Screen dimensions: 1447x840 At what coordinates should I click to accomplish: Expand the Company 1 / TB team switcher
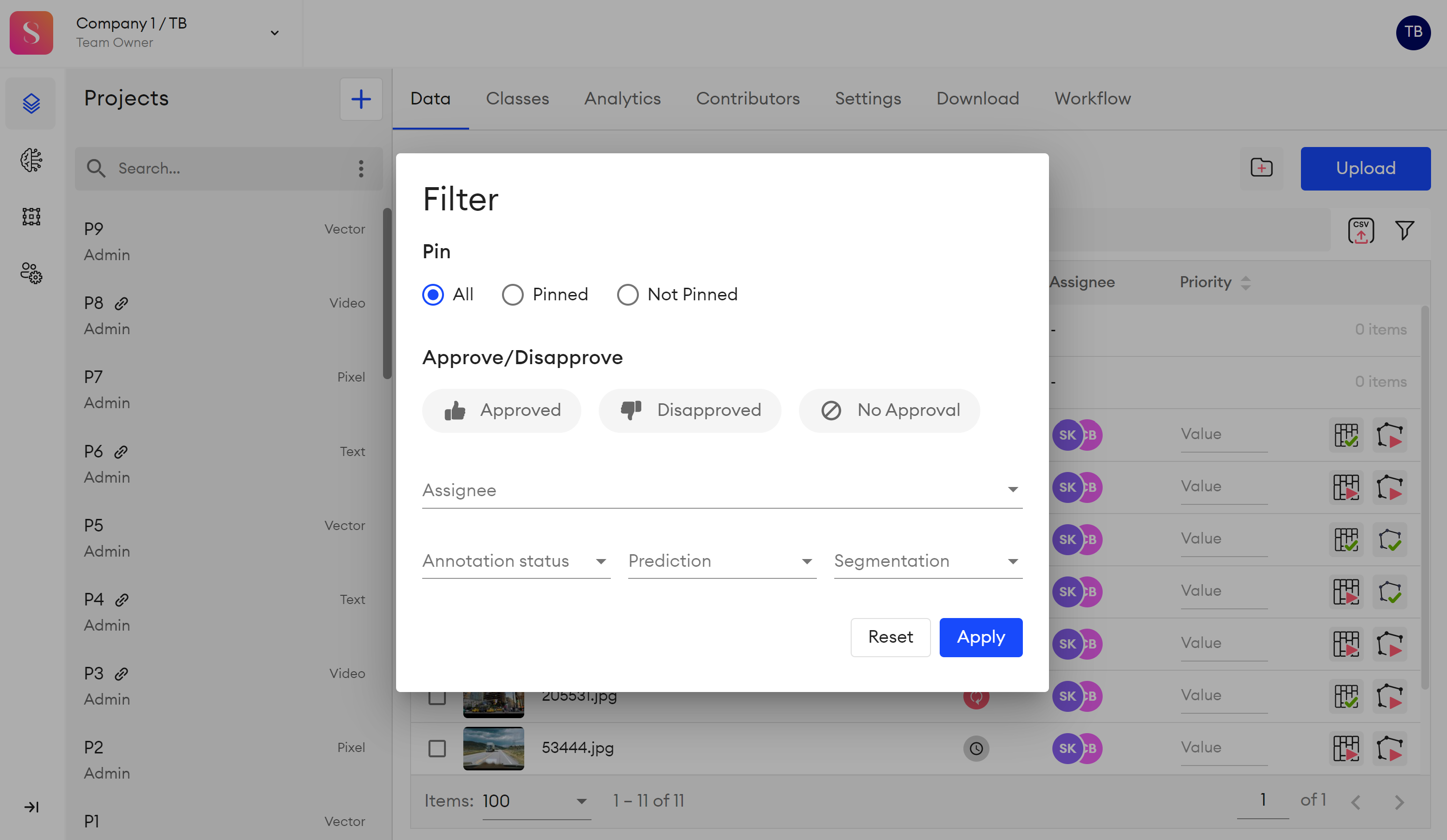pos(275,33)
